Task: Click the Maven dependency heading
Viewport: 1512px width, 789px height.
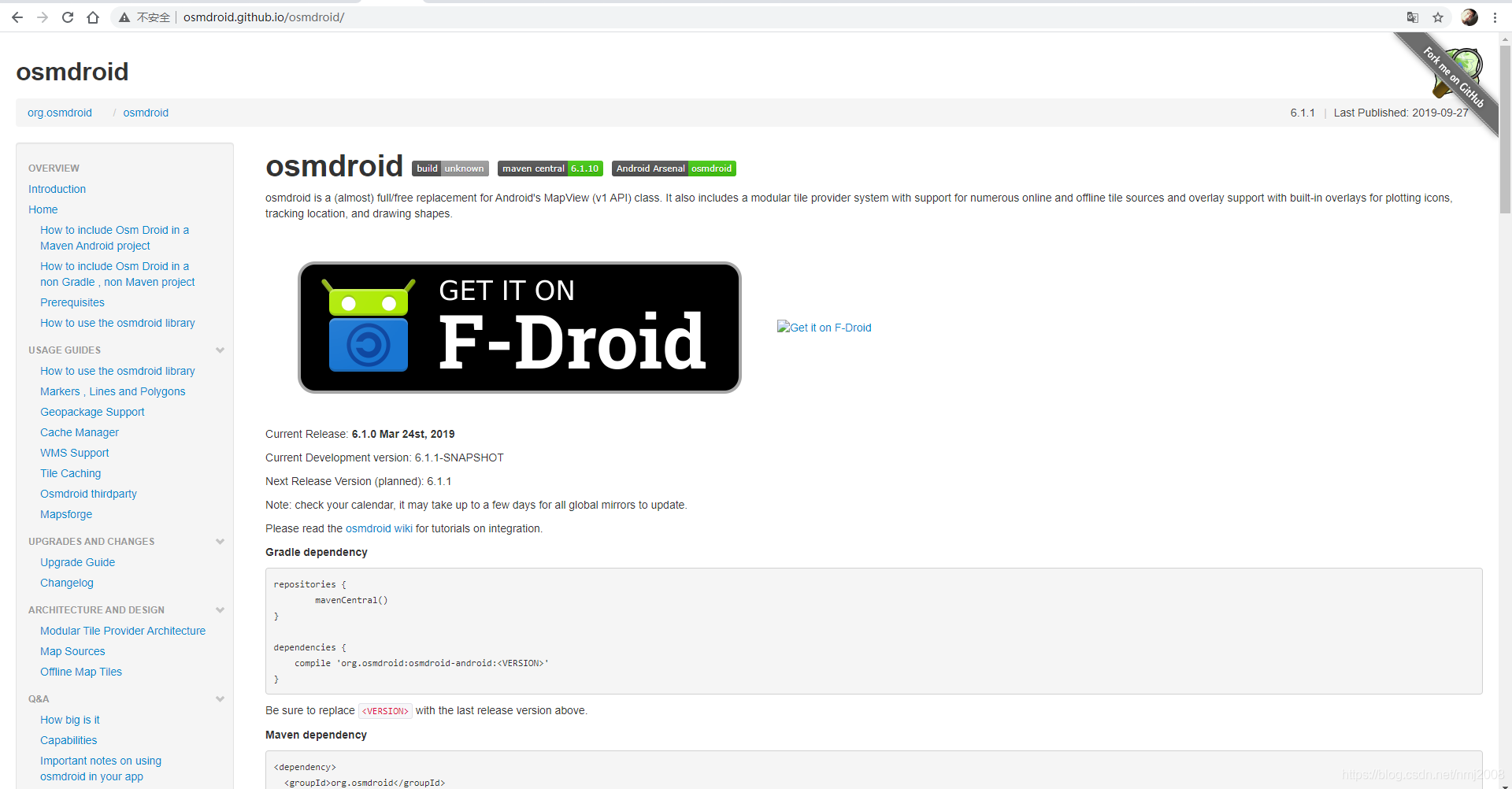Action: [x=316, y=735]
